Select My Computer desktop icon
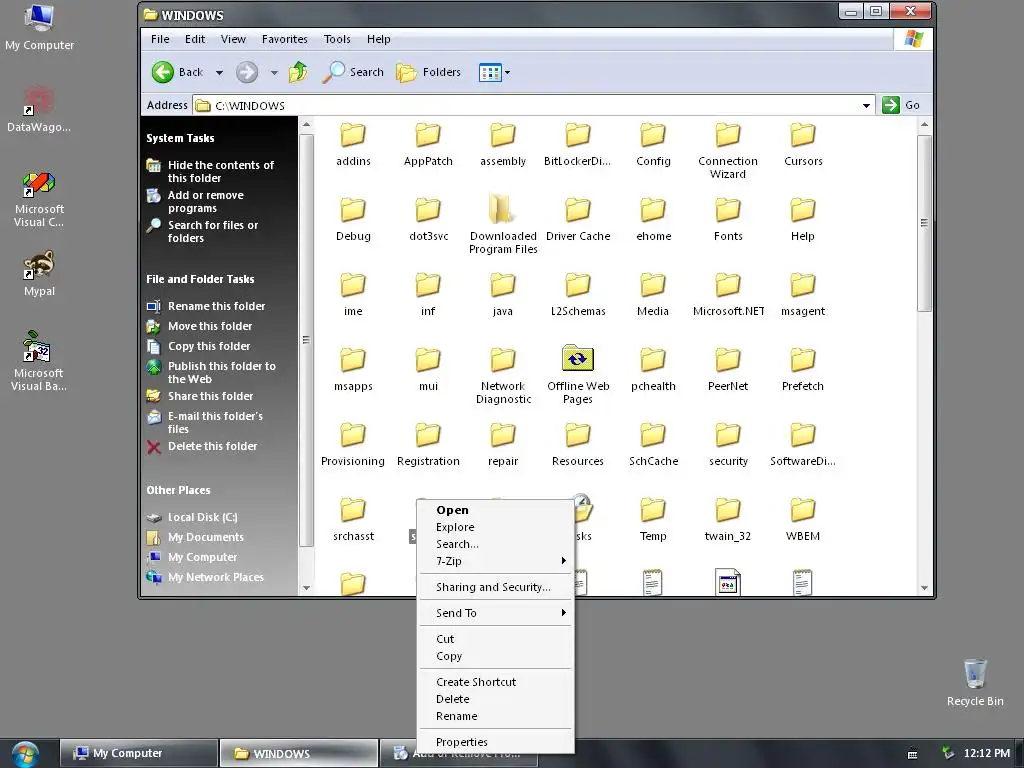 [39, 28]
